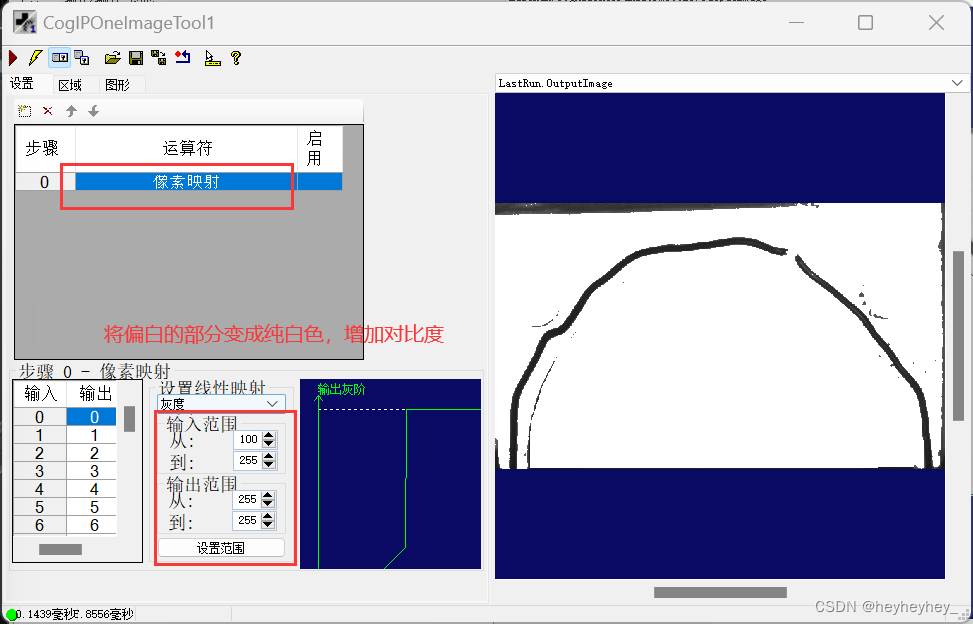Click the red reset arrow icon
973x624 pixels.
(x=183, y=58)
